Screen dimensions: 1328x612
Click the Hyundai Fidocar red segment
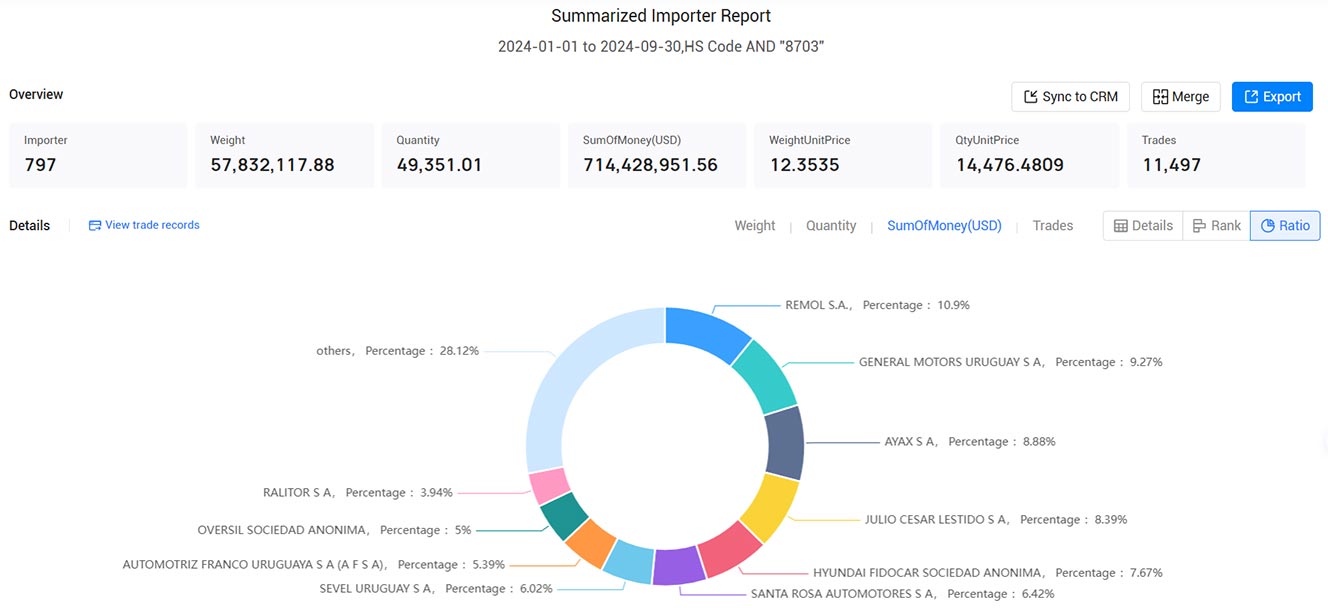(730, 549)
